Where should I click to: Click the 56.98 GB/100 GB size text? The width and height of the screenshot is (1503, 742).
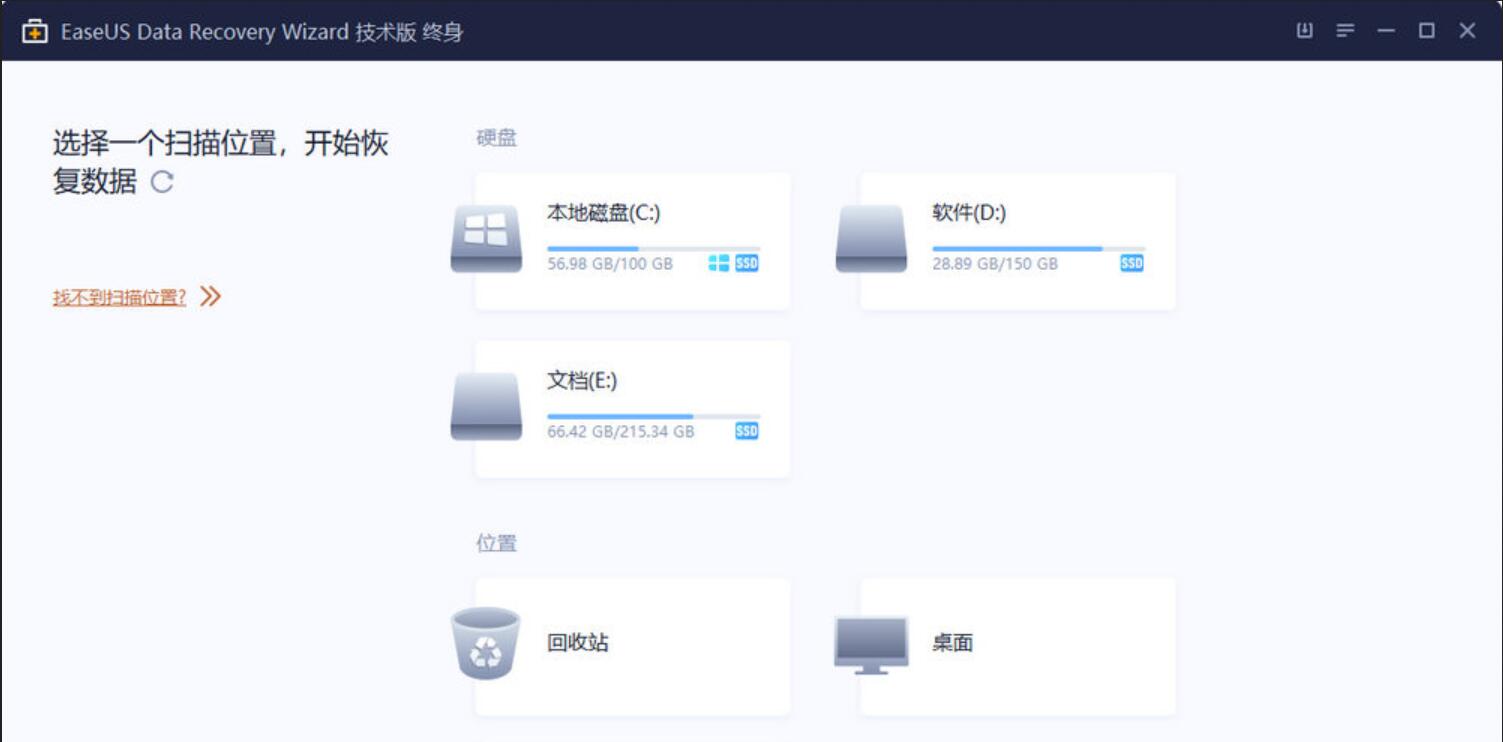610,264
